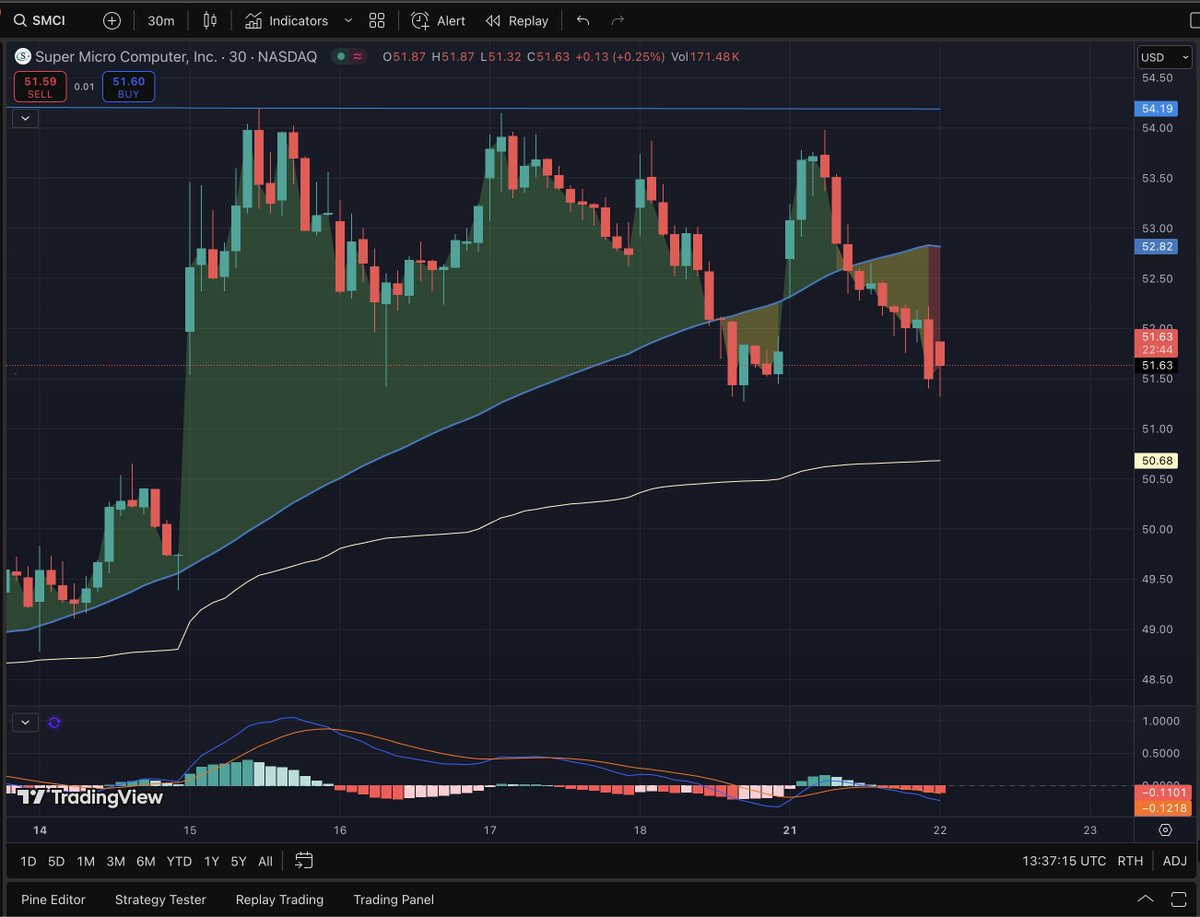Open chart settings on the time axis

(x=1166, y=830)
